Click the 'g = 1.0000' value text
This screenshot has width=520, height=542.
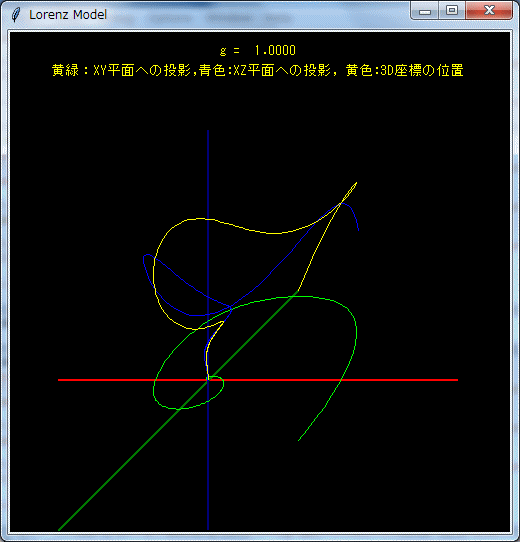point(258,50)
